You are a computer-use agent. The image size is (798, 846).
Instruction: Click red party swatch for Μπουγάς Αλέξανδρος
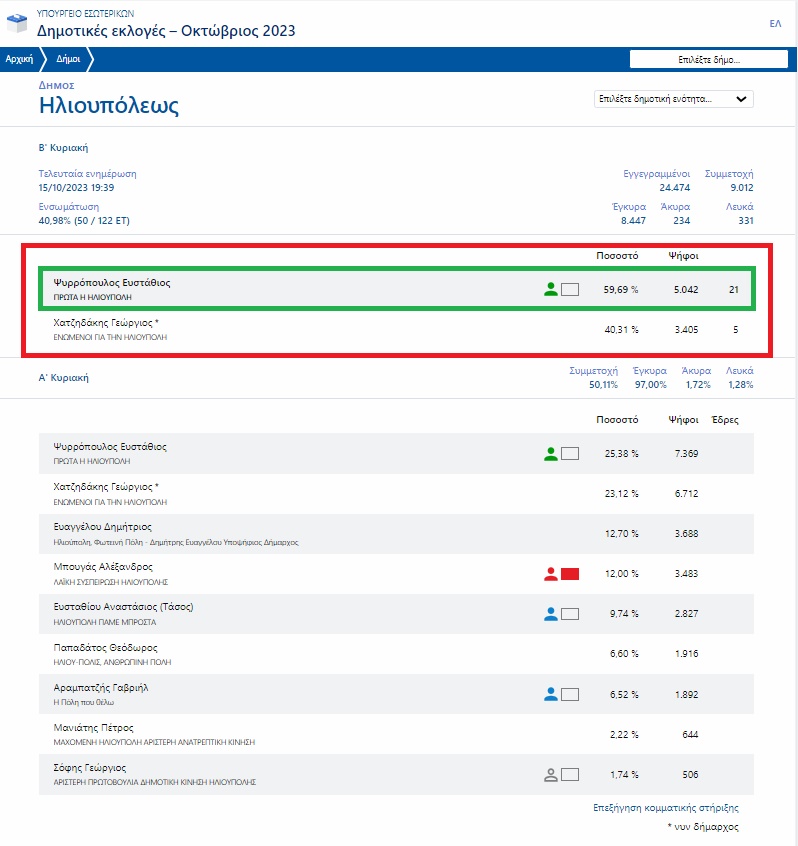click(x=570, y=574)
